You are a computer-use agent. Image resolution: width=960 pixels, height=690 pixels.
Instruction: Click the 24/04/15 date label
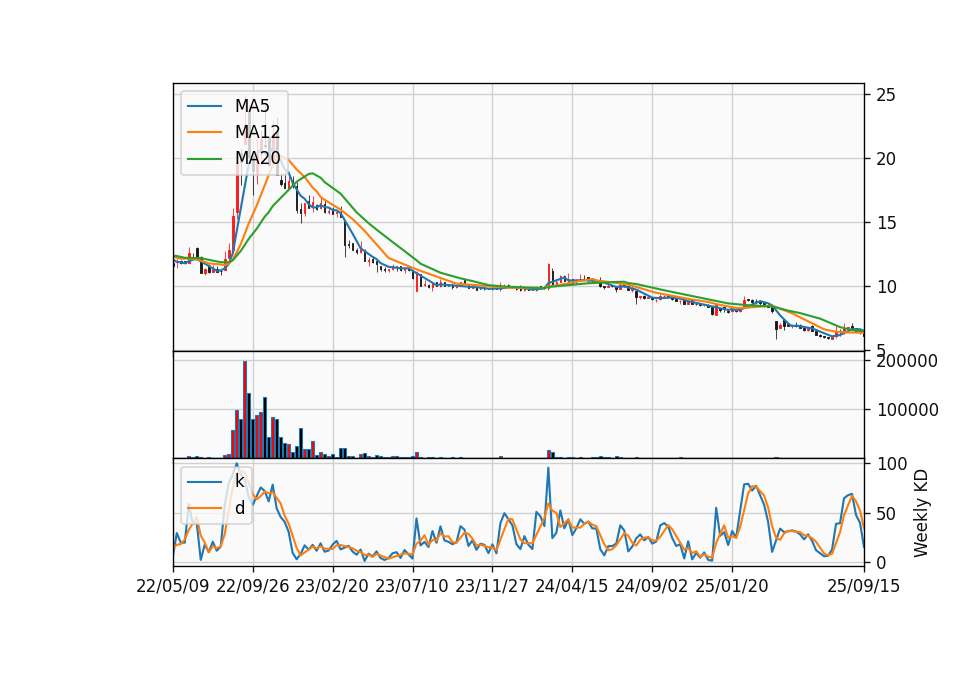(x=572, y=586)
